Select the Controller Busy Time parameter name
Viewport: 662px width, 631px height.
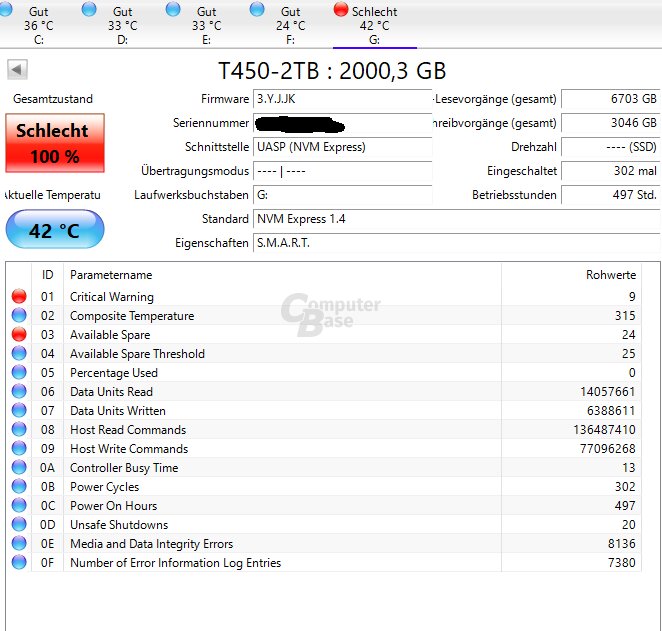click(x=124, y=468)
